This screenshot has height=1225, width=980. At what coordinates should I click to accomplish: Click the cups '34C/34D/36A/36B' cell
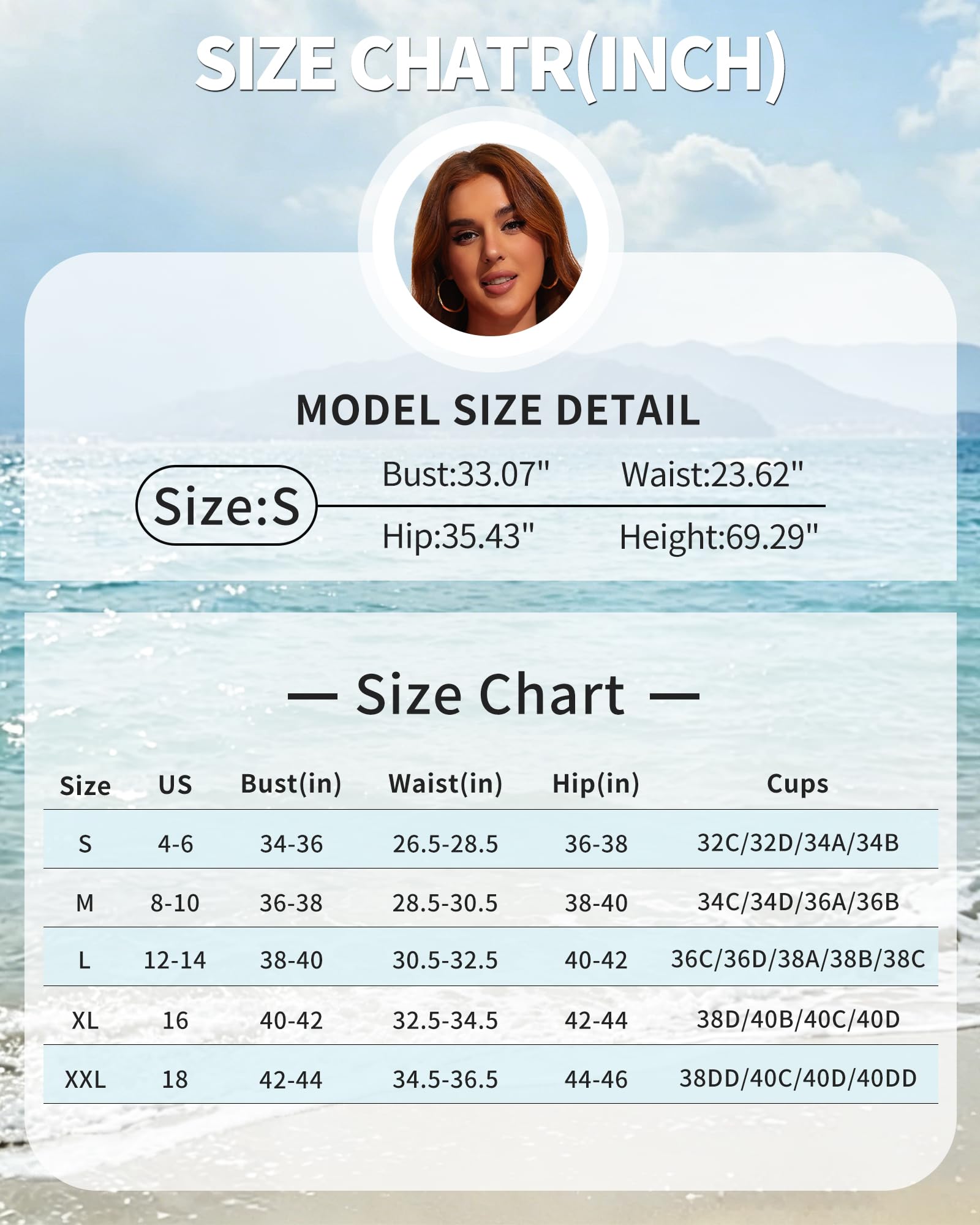tap(798, 902)
